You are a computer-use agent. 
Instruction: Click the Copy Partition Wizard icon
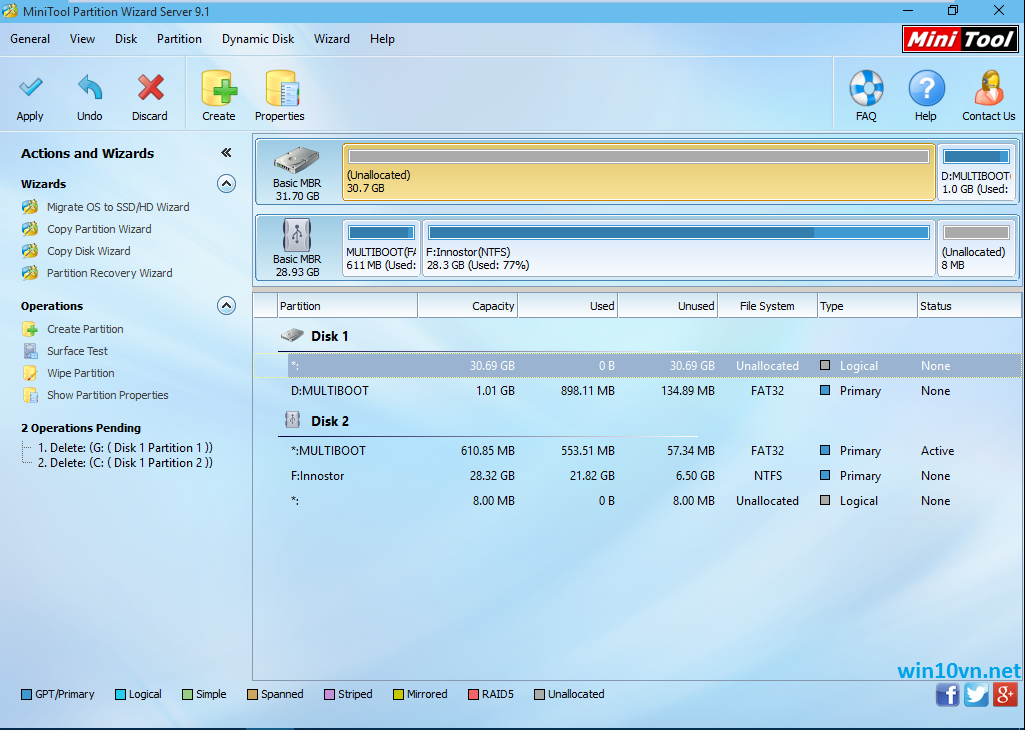click(30, 229)
